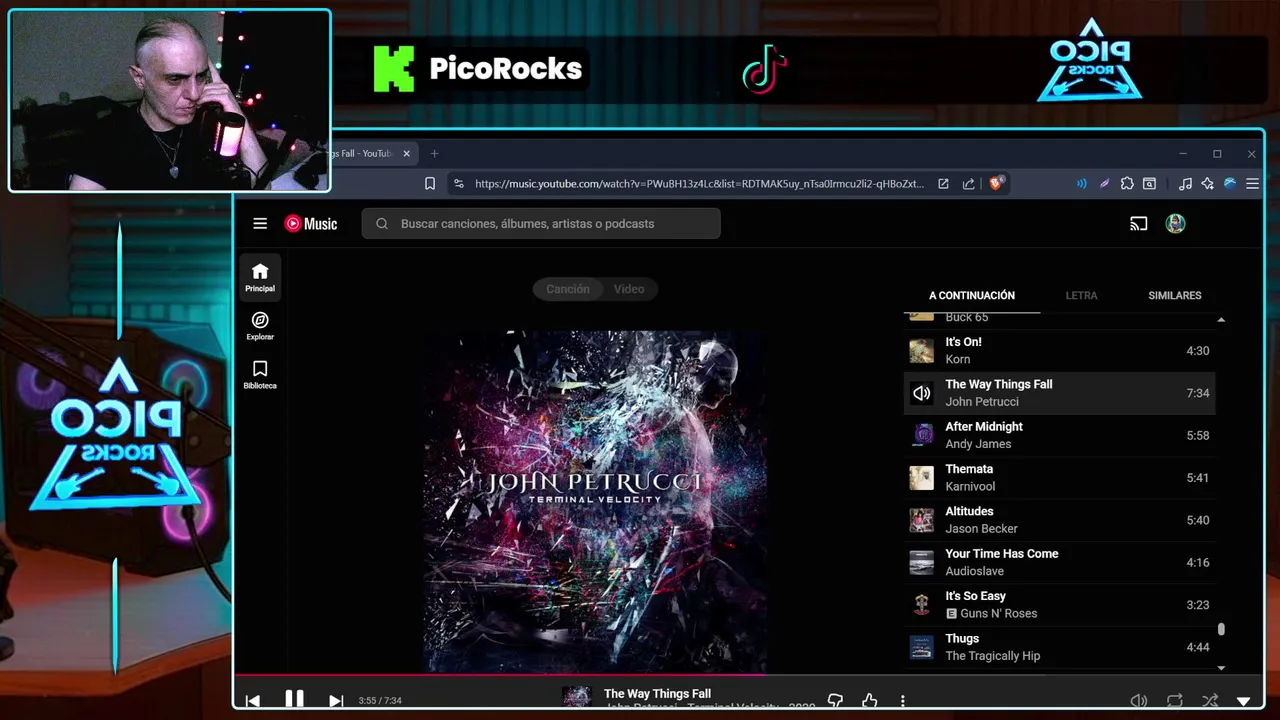Like The Way Things Fall

(869, 701)
